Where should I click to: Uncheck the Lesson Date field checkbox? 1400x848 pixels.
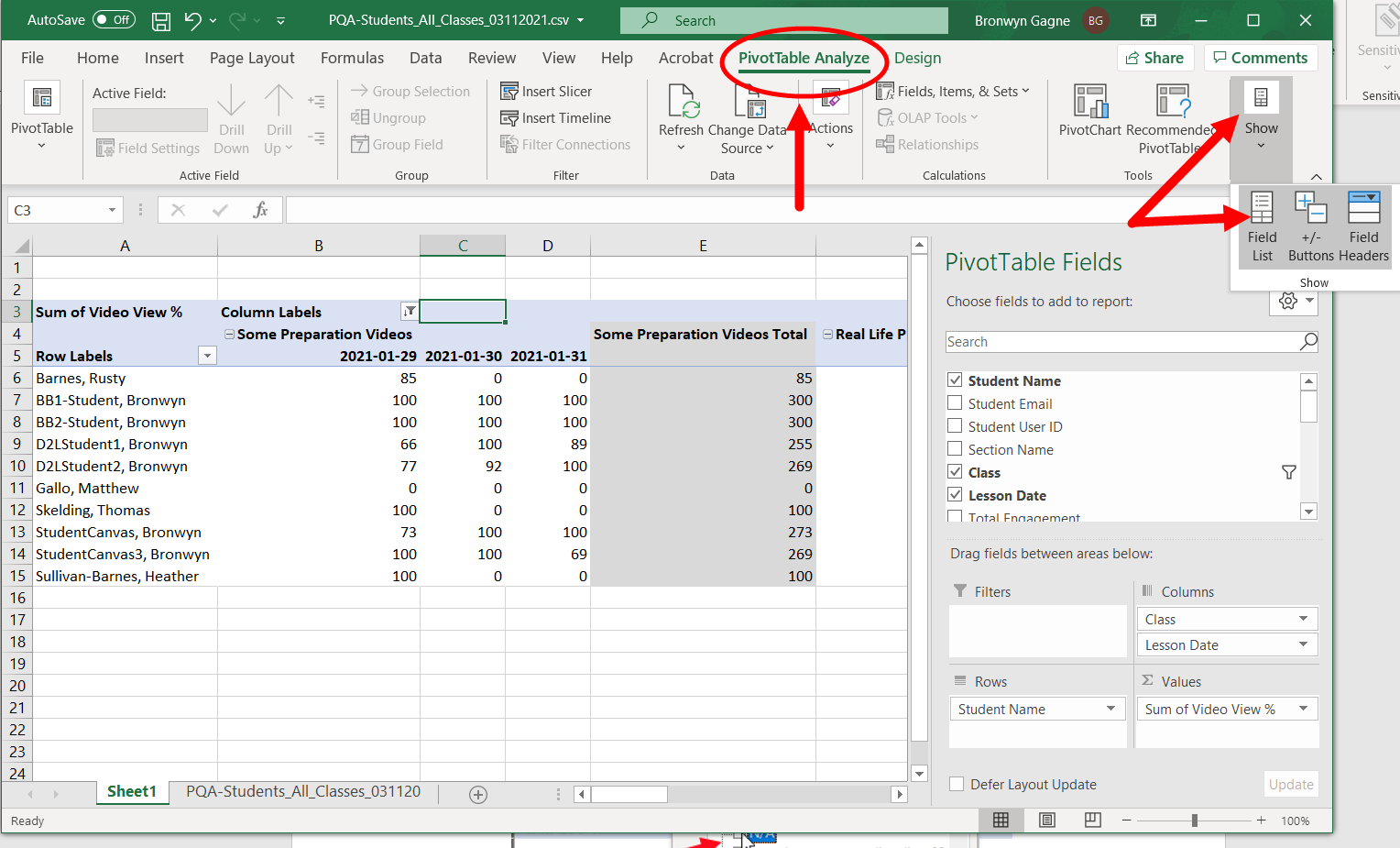click(x=955, y=495)
